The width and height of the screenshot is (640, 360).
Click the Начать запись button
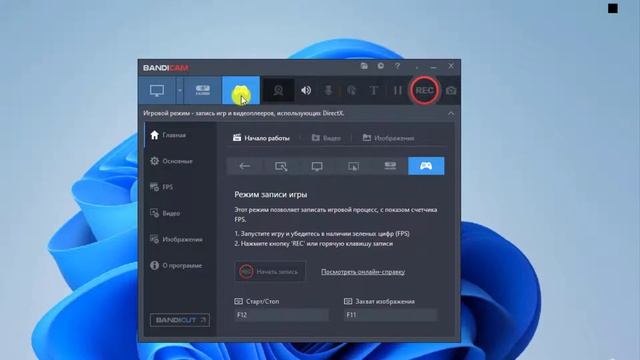pos(270,271)
